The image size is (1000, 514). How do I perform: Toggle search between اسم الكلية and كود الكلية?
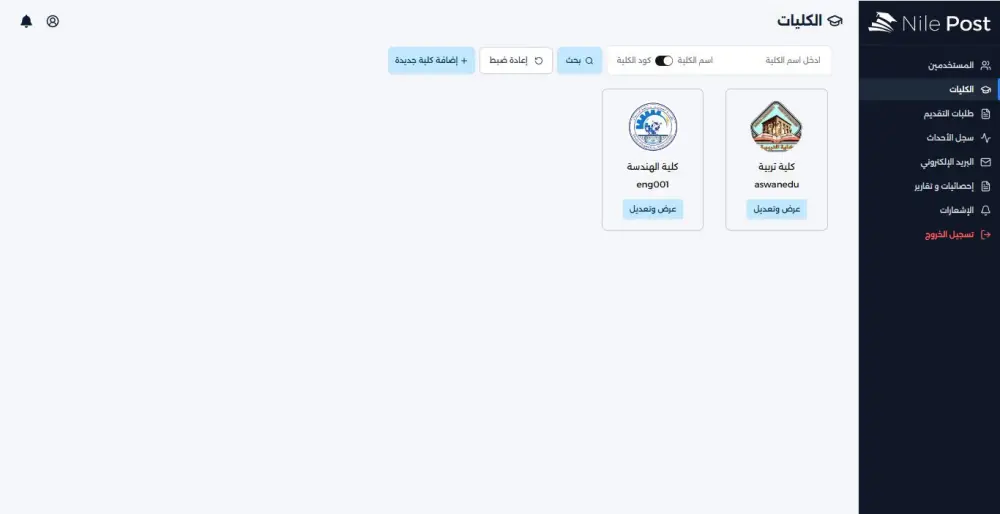coord(664,61)
